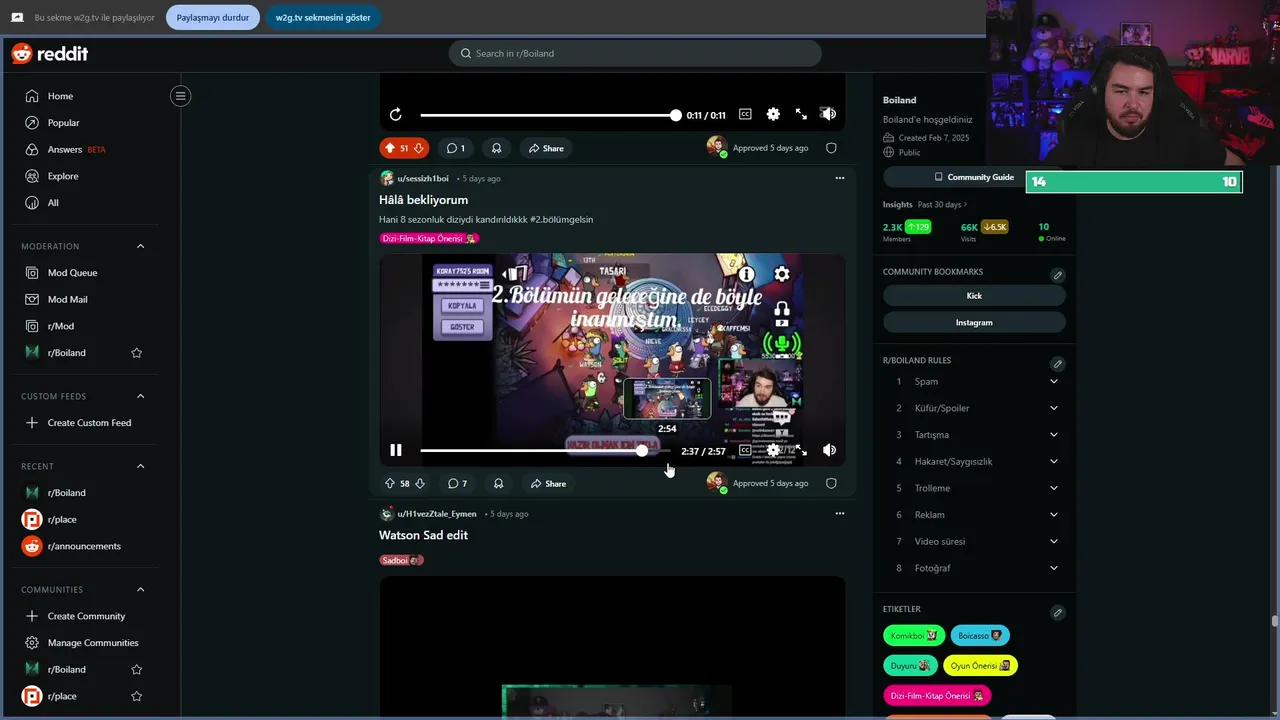Open All in the sidebar
Image resolution: width=1280 pixels, height=720 pixels.
tap(53, 203)
